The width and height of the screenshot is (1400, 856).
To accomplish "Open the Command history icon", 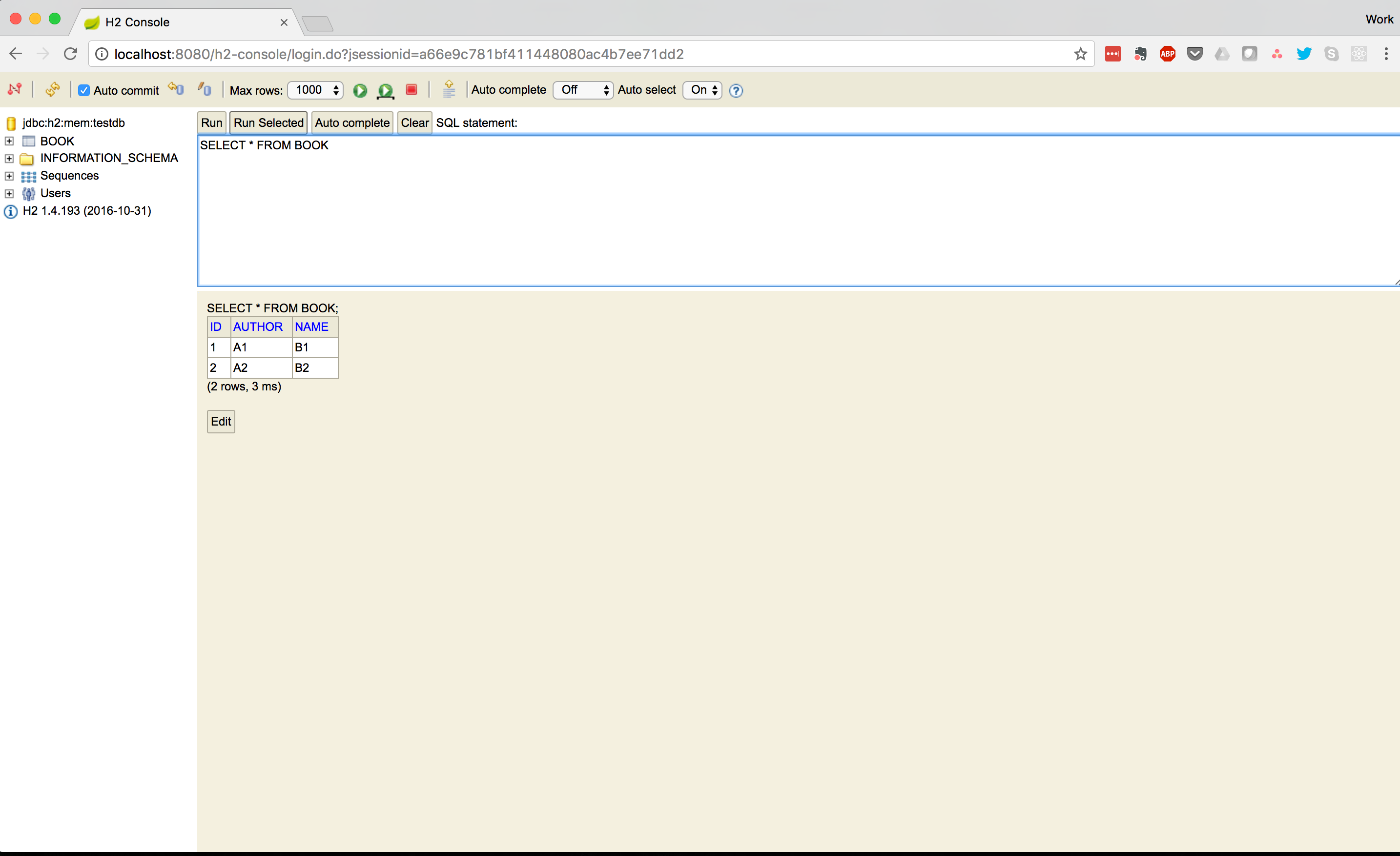I will (x=449, y=89).
